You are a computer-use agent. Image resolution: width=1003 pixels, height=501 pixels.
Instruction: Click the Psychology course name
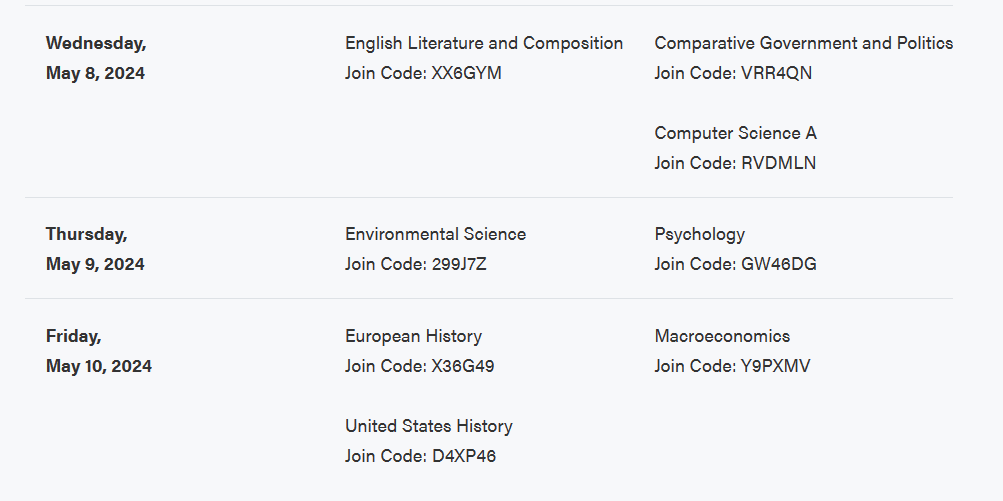coord(699,234)
